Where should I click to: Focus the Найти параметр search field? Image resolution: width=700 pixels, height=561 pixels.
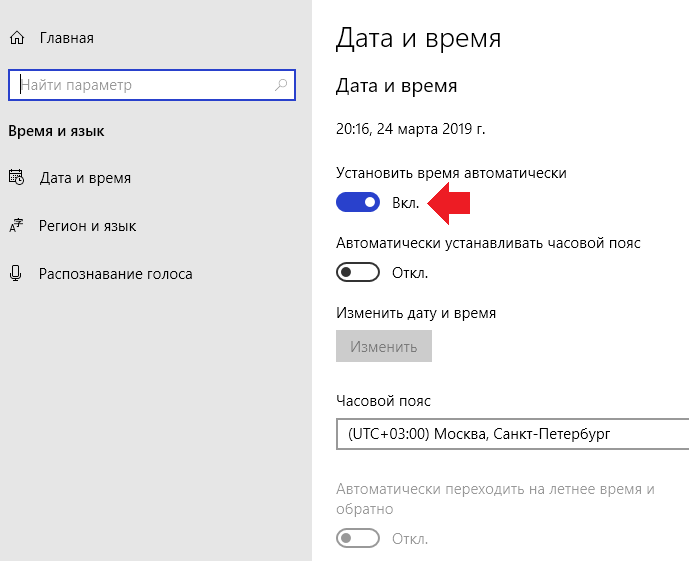pos(152,85)
